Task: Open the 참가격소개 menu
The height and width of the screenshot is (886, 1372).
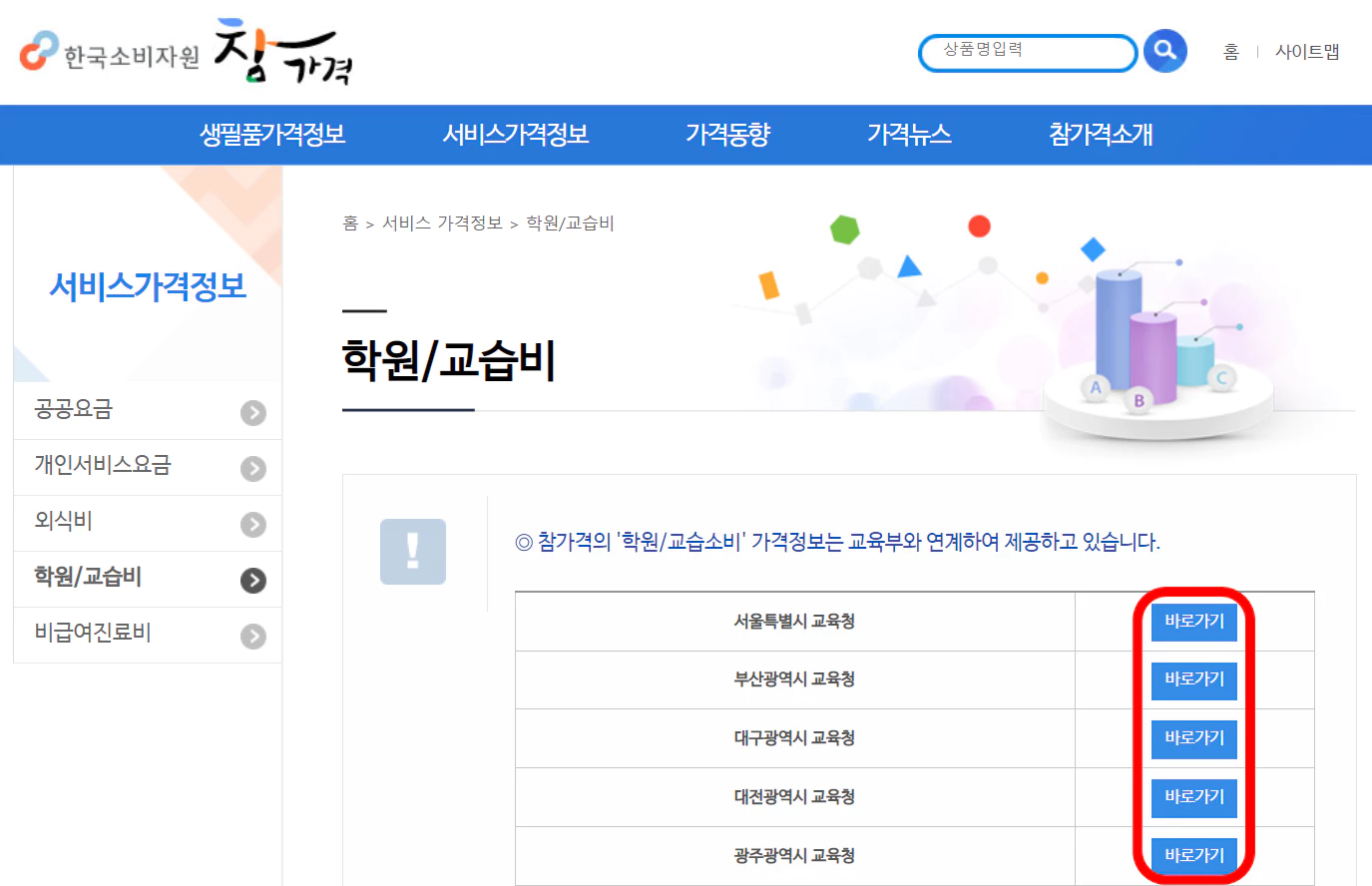Action: 1098,134
